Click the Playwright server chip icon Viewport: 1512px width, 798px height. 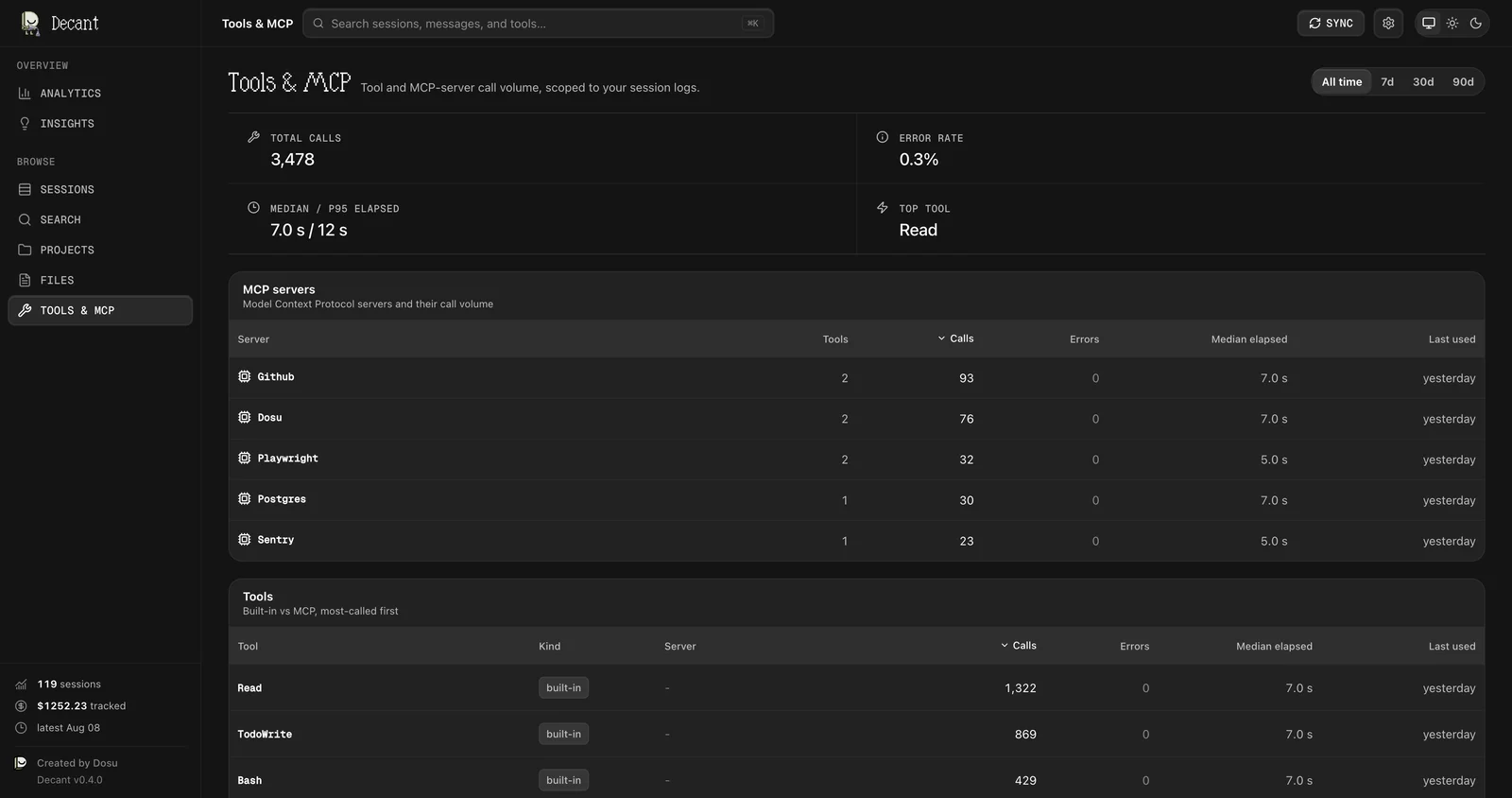245,458
